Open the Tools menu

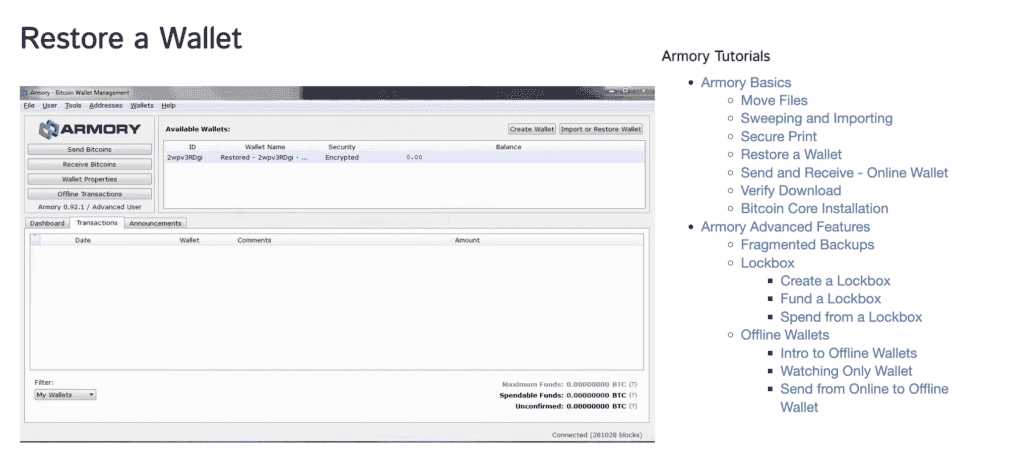click(x=73, y=105)
